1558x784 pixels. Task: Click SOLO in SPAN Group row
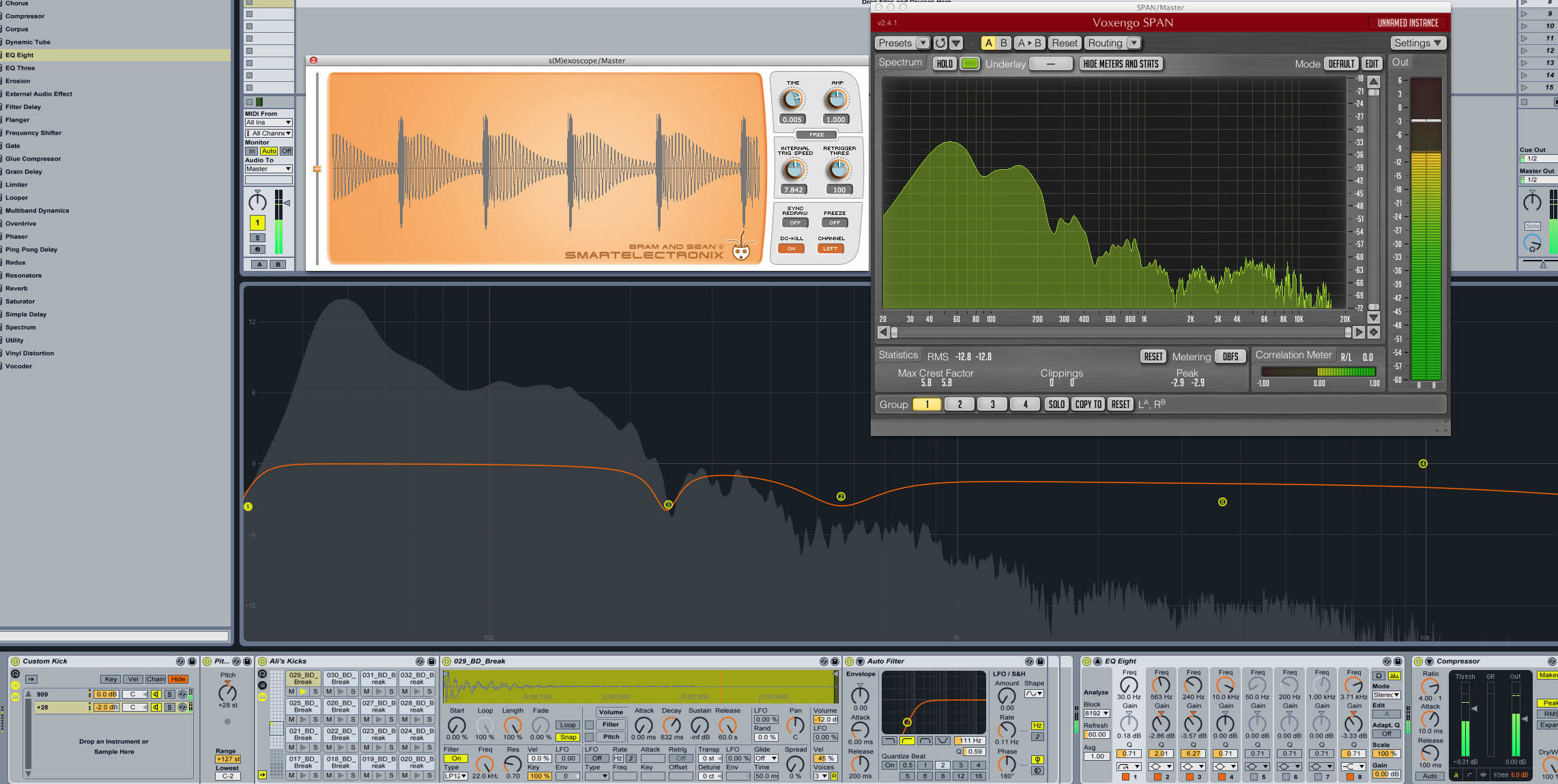[x=1056, y=404]
